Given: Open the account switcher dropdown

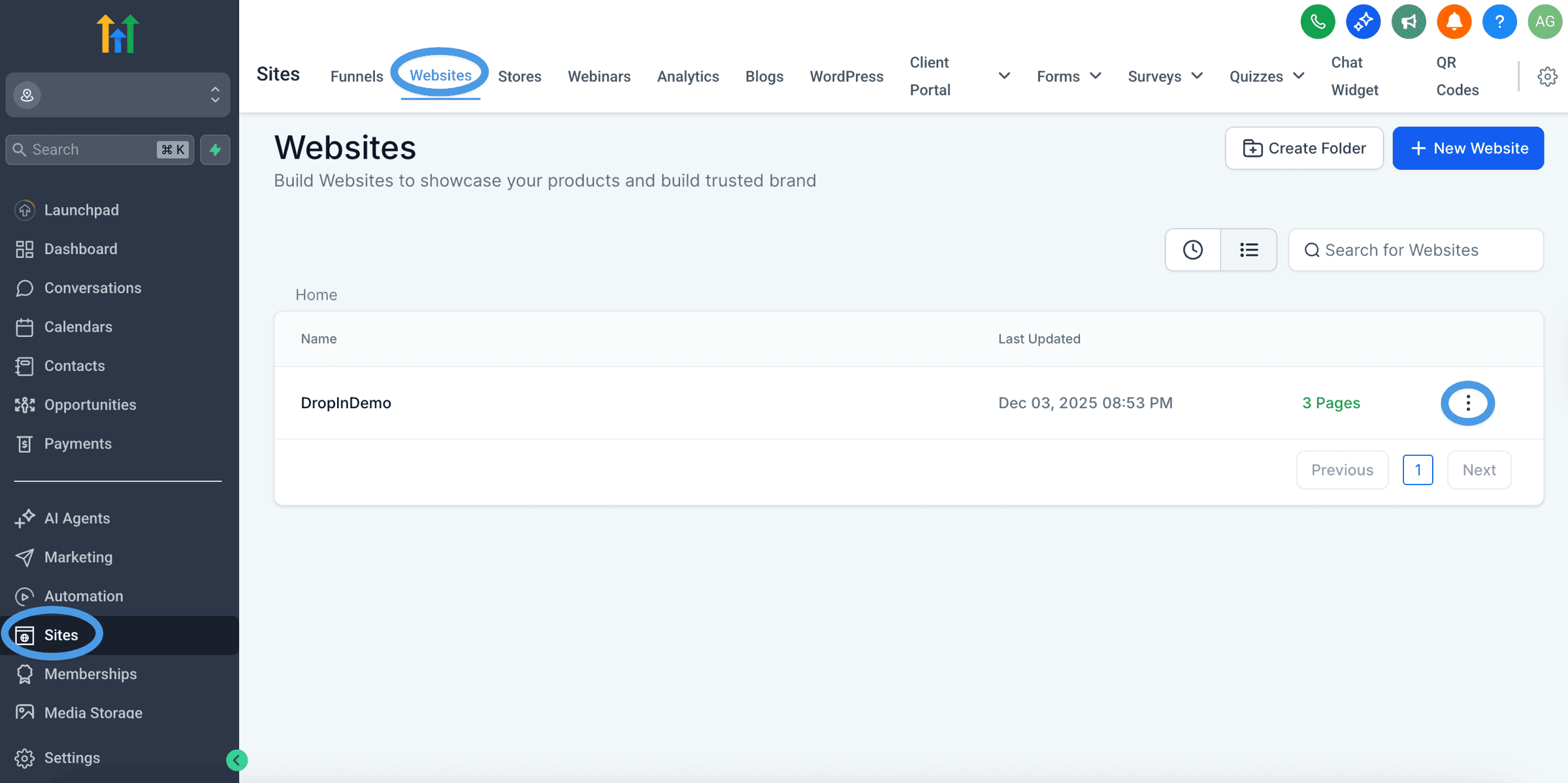Looking at the screenshot, I should (118, 95).
